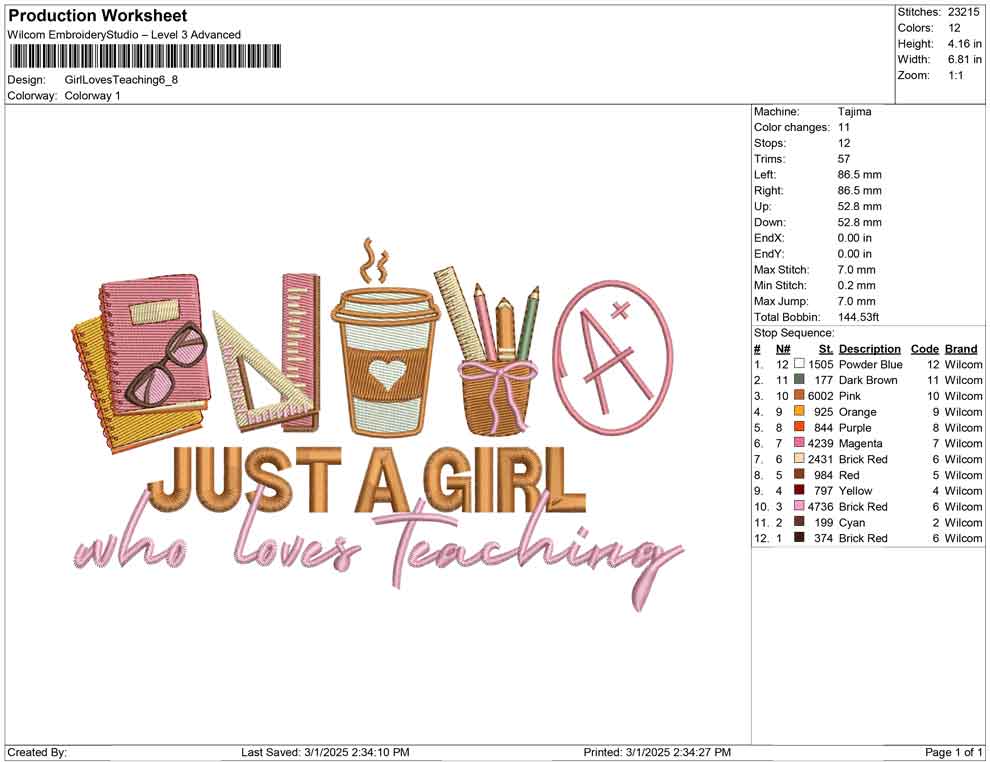Select the Description column header
The height and width of the screenshot is (762, 990).
point(870,348)
